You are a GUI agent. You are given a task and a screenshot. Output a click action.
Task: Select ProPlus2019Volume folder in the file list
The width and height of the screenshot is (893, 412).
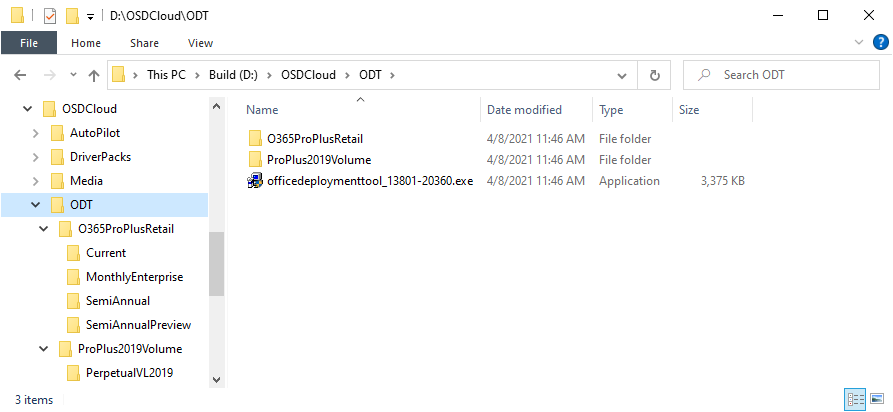point(319,160)
